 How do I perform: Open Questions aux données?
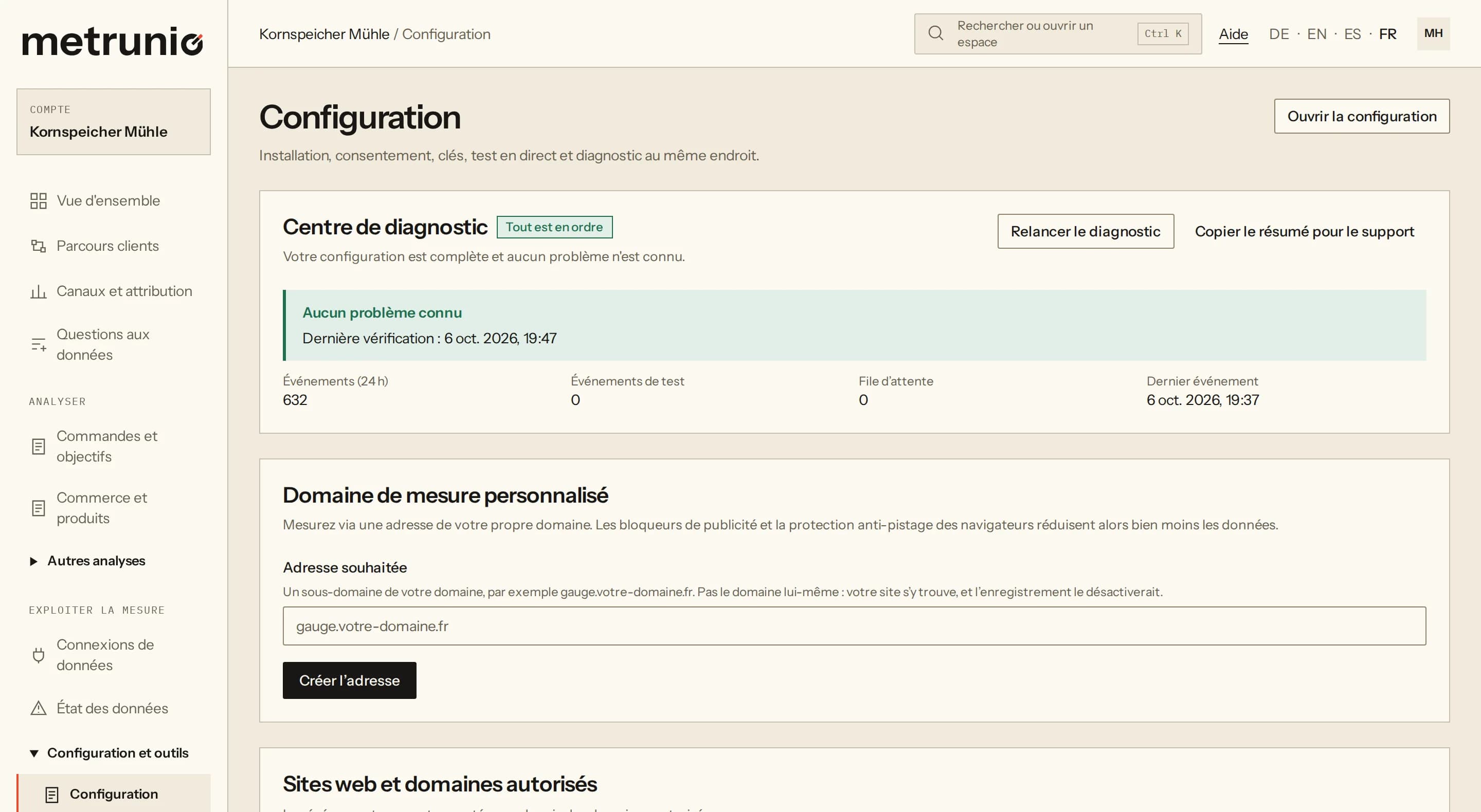[x=114, y=345]
